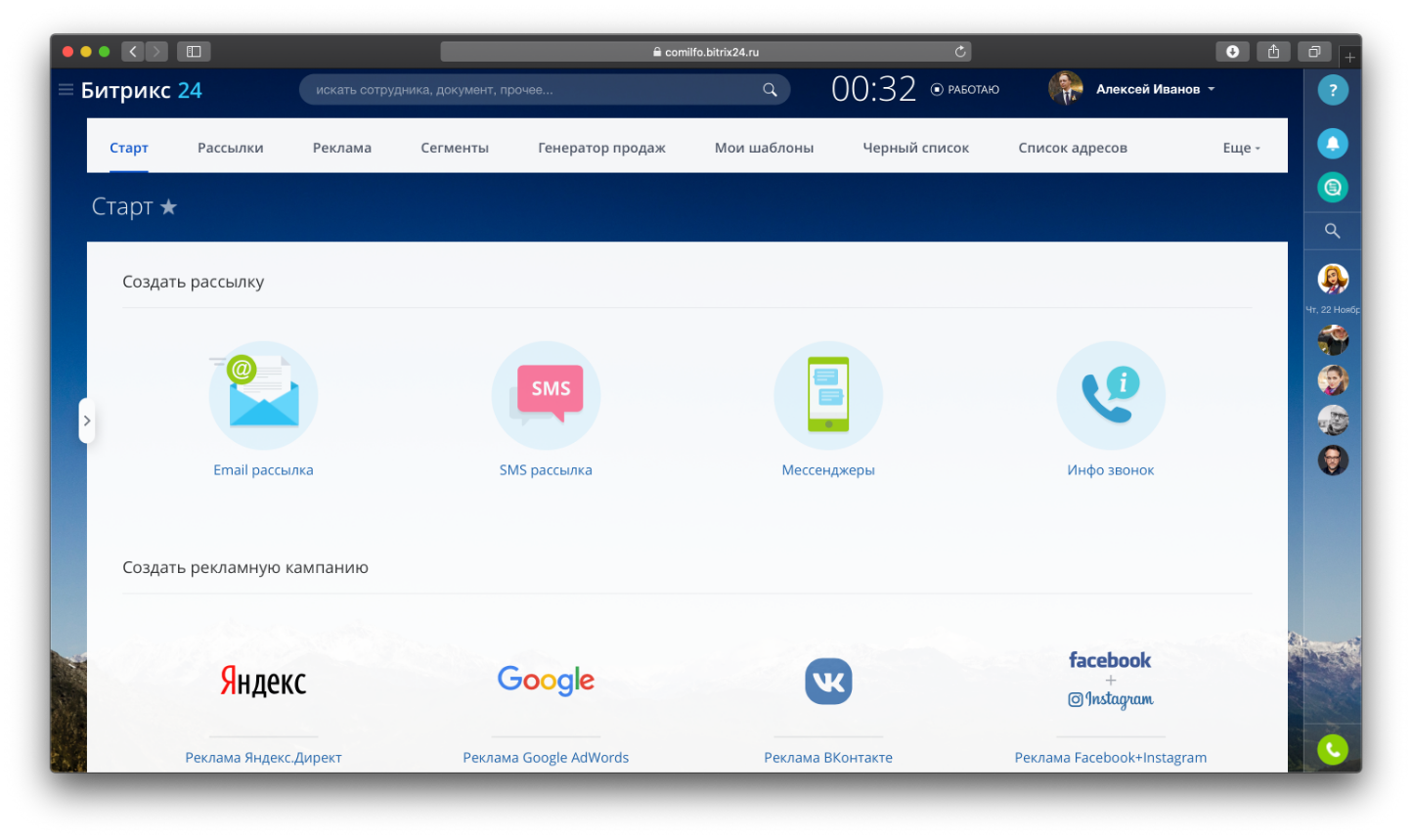This screenshot has width=1413, height=840.
Task: Click the Битрикс 24 logo
Action: tap(142, 90)
